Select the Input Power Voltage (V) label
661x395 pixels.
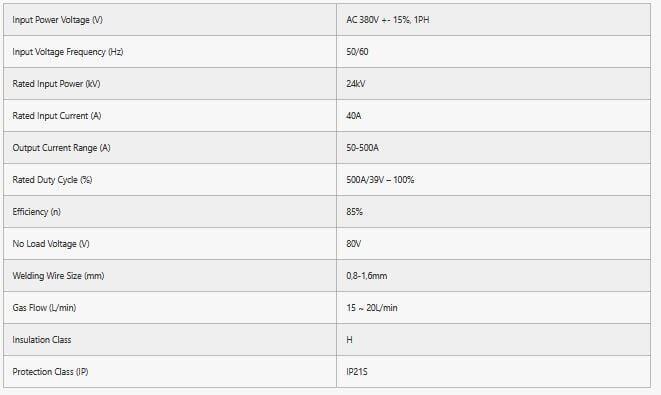(57, 20)
